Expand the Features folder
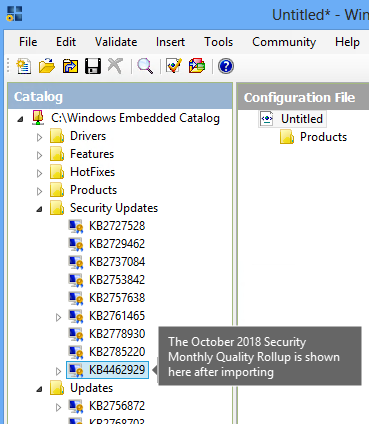This screenshot has height=424, width=369. click(x=39, y=155)
